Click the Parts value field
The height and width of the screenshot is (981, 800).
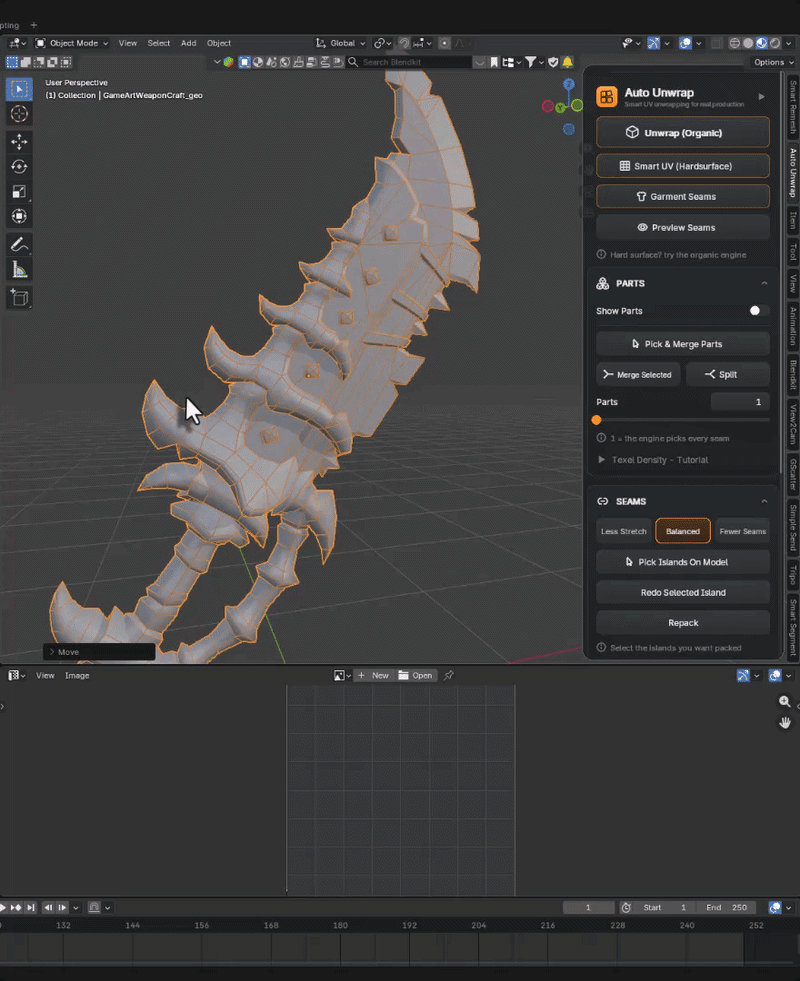(x=740, y=402)
